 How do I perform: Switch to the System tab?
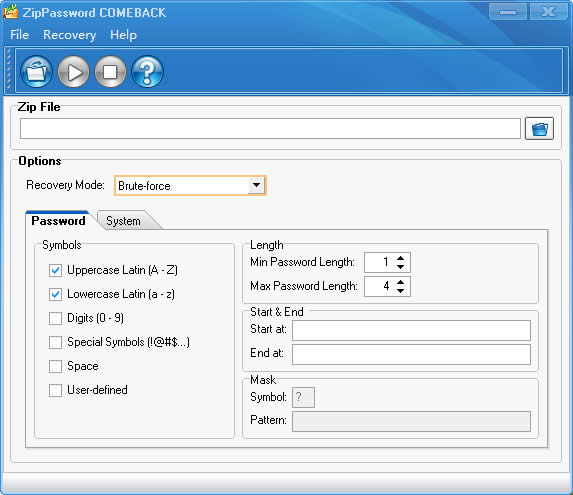pos(124,221)
